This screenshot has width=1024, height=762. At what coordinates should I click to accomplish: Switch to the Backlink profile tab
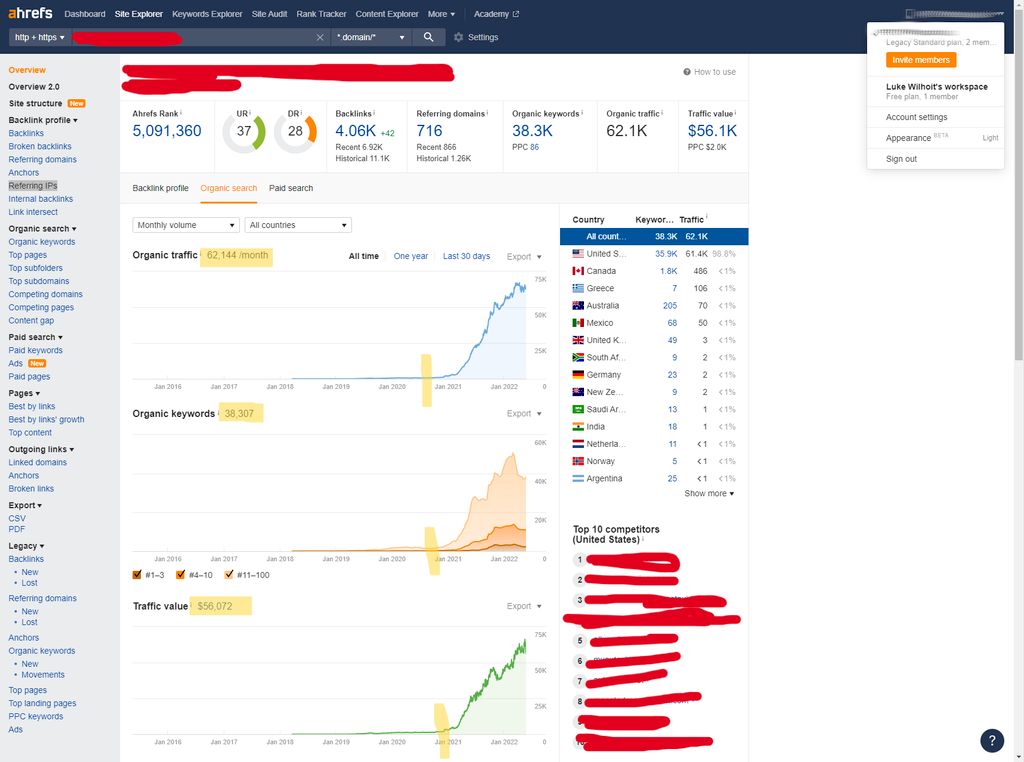pos(161,188)
